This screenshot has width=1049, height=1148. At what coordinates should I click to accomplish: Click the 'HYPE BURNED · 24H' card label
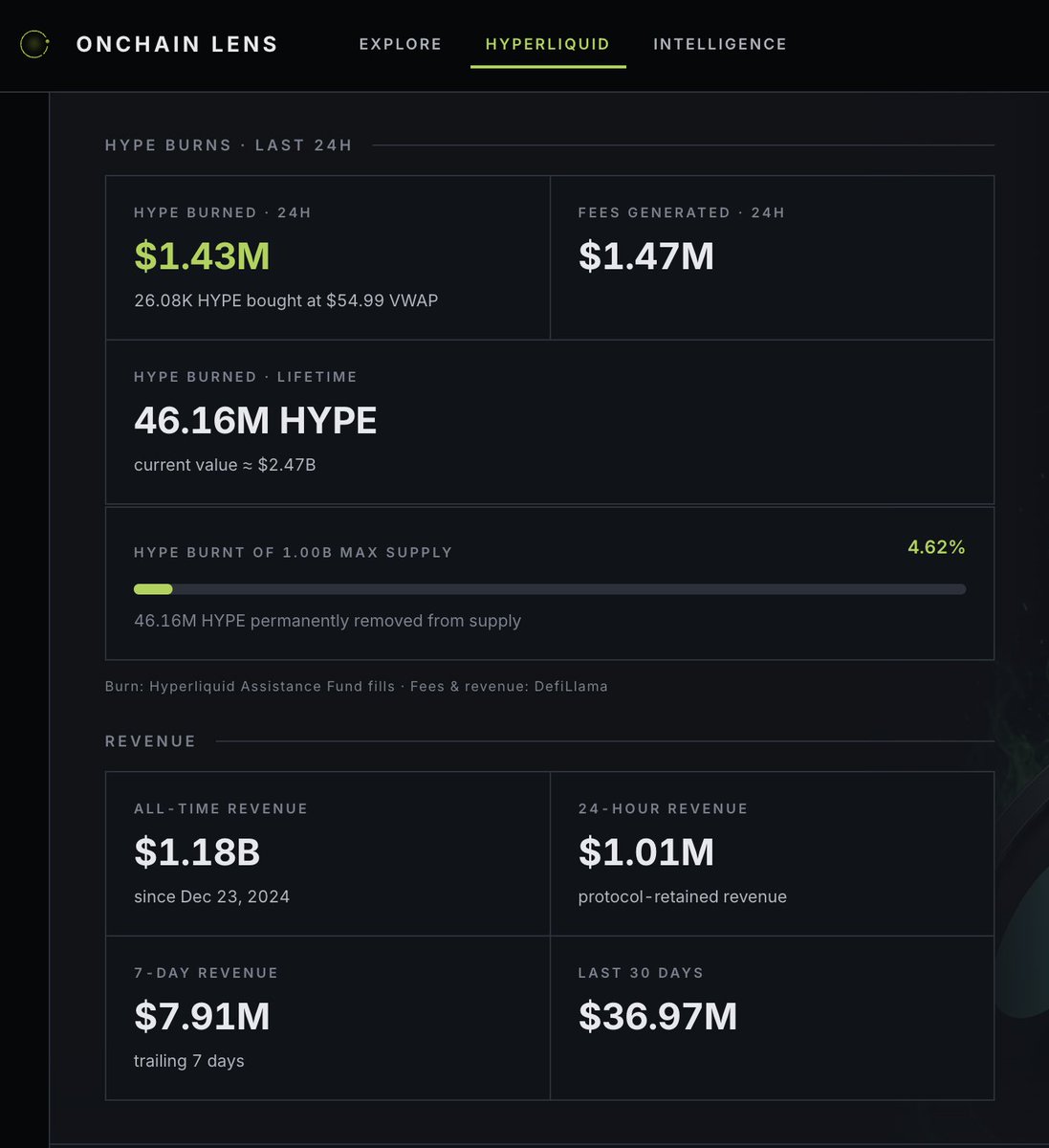point(223,212)
